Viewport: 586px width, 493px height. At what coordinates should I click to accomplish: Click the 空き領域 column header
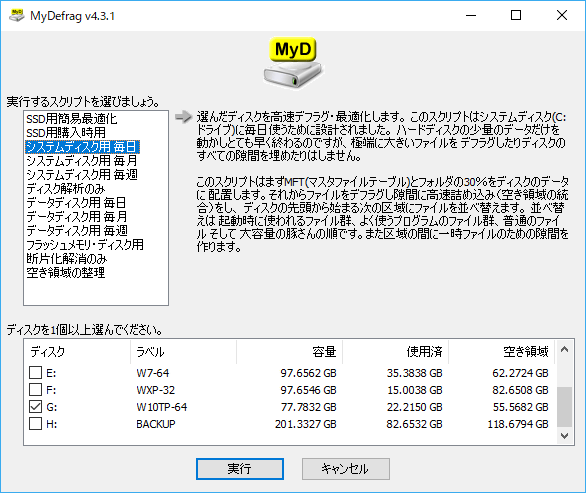(502, 352)
